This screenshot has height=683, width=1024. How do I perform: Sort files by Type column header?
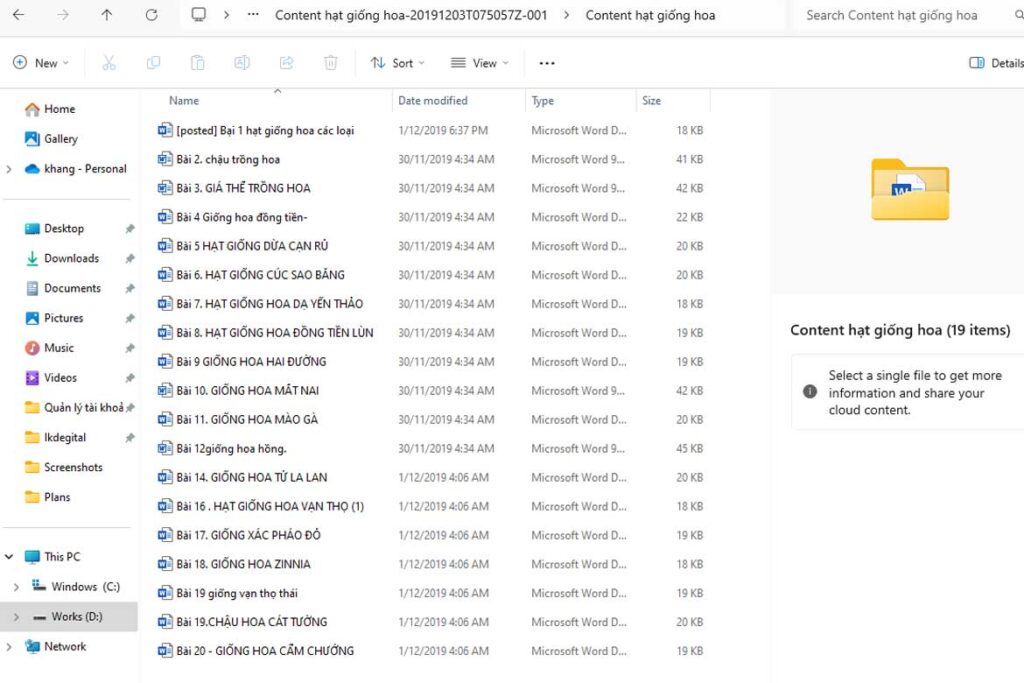point(542,101)
